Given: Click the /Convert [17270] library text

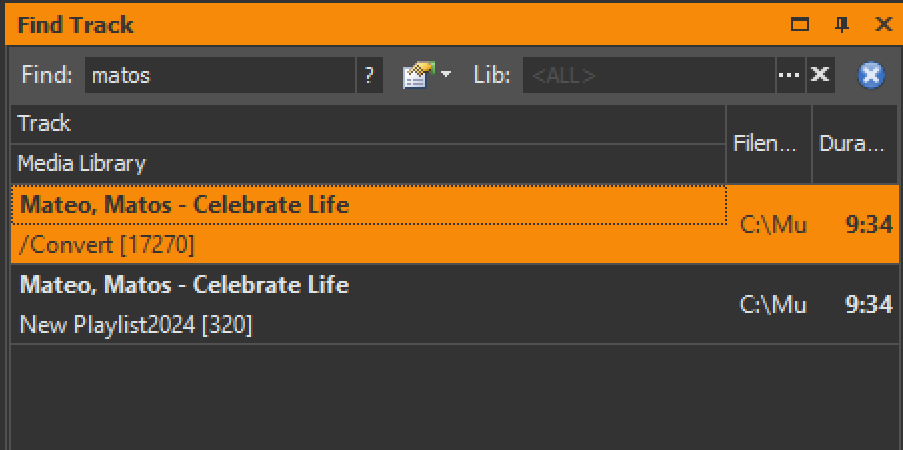Looking at the screenshot, I should [106, 245].
